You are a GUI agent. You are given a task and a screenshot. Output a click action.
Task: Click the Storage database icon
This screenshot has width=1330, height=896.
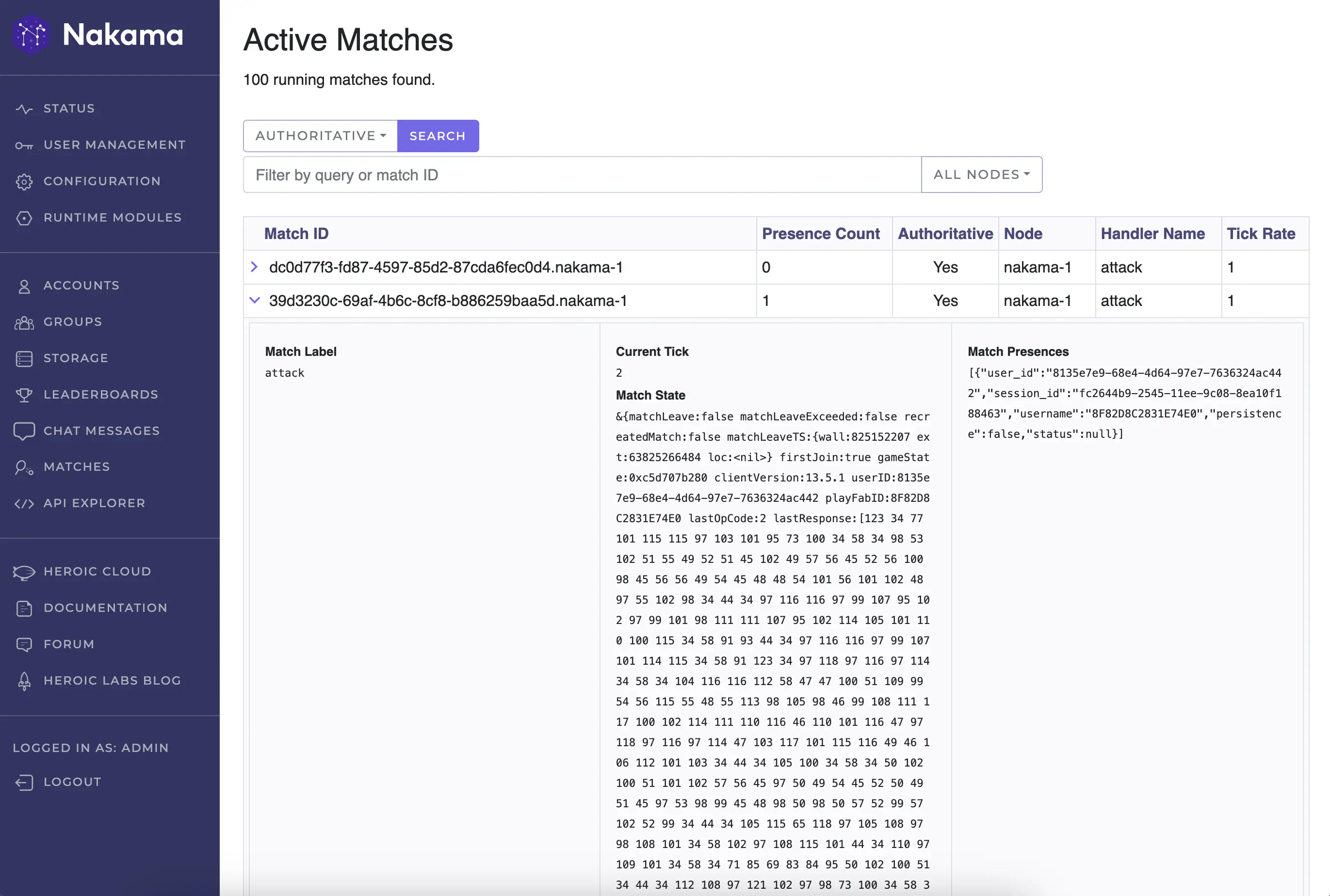(x=24, y=358)
